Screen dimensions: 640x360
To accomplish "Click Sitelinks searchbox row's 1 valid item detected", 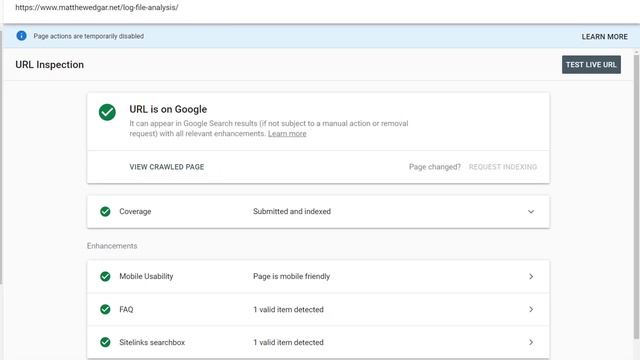I will (288, 342).
